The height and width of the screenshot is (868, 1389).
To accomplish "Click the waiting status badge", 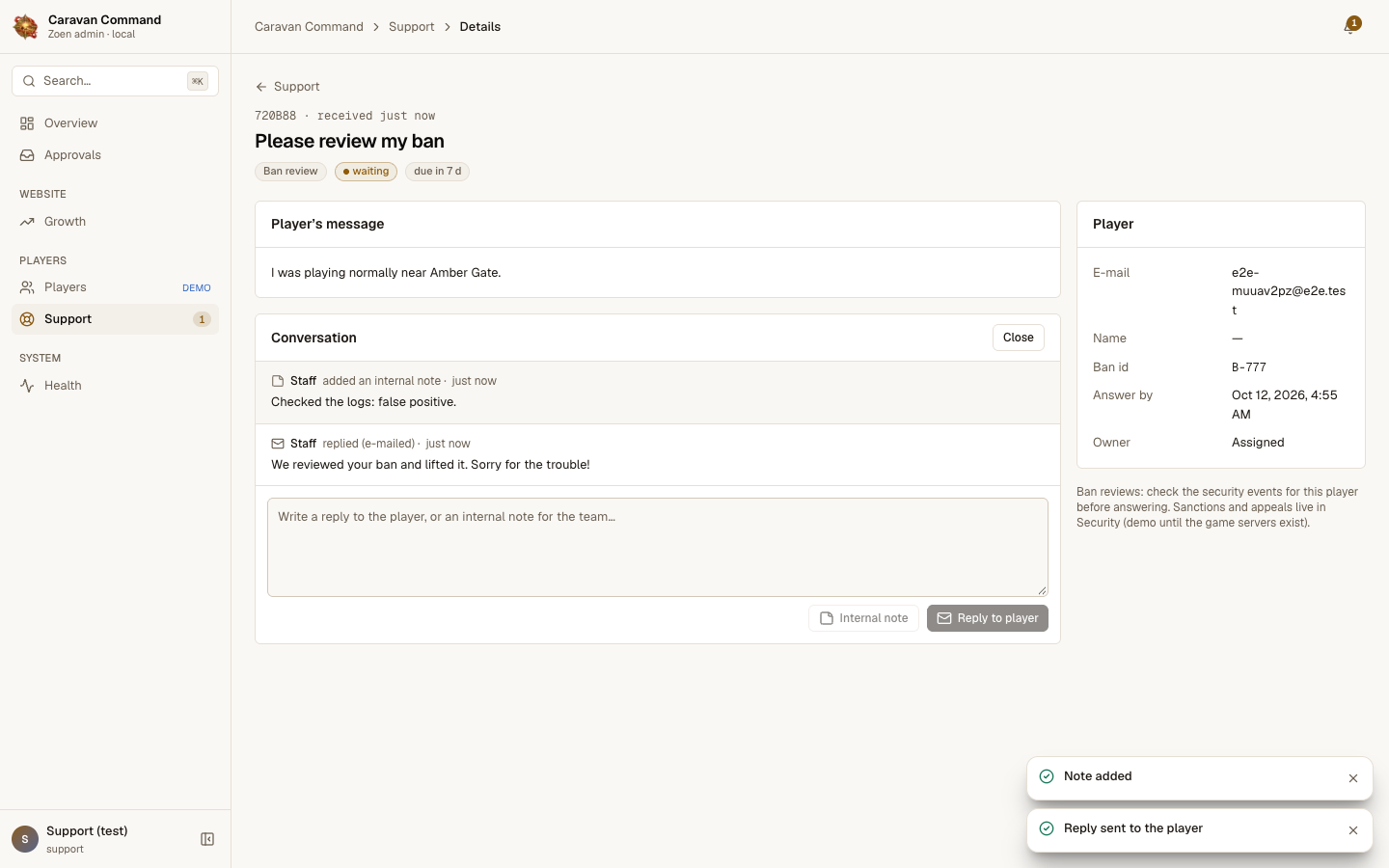I will [366, 172].
